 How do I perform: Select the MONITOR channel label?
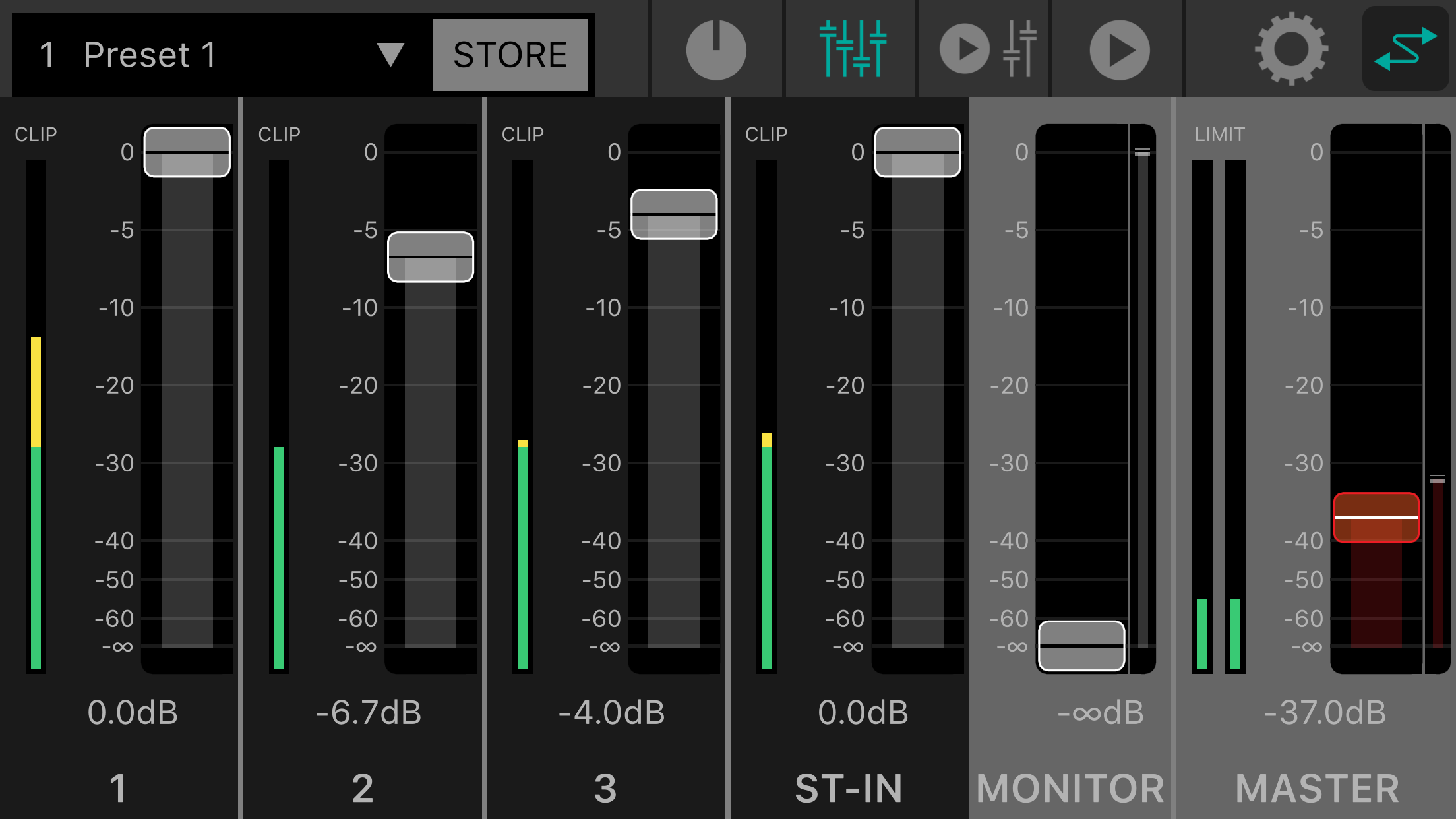[1070, 788]
